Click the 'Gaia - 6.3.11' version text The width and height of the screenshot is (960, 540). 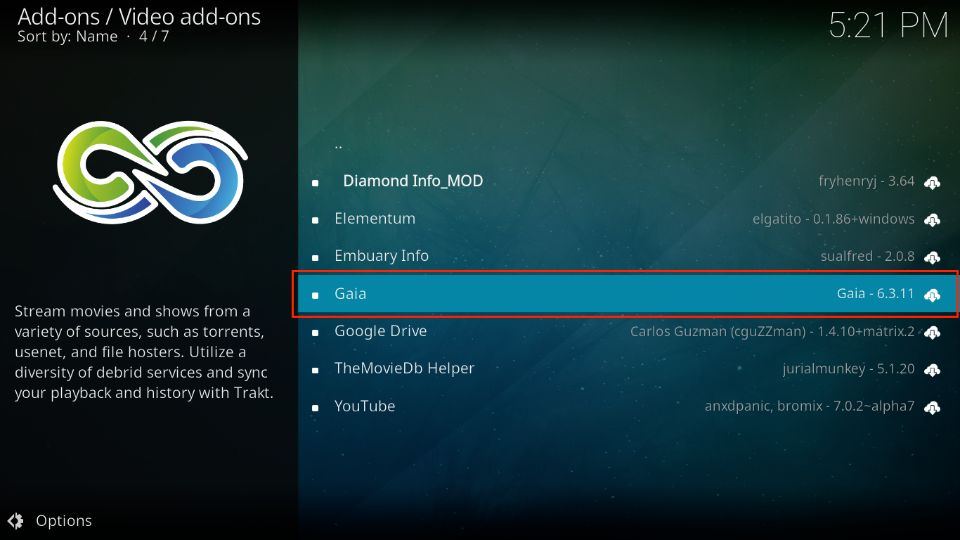pyautogui.click(x=875, y=293)
